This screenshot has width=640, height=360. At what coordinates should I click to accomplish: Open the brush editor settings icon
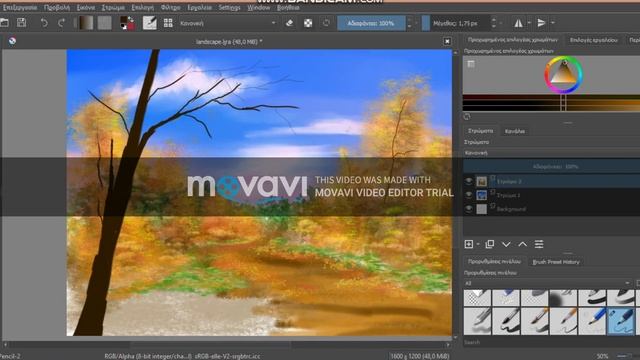[x=149, y=23]
